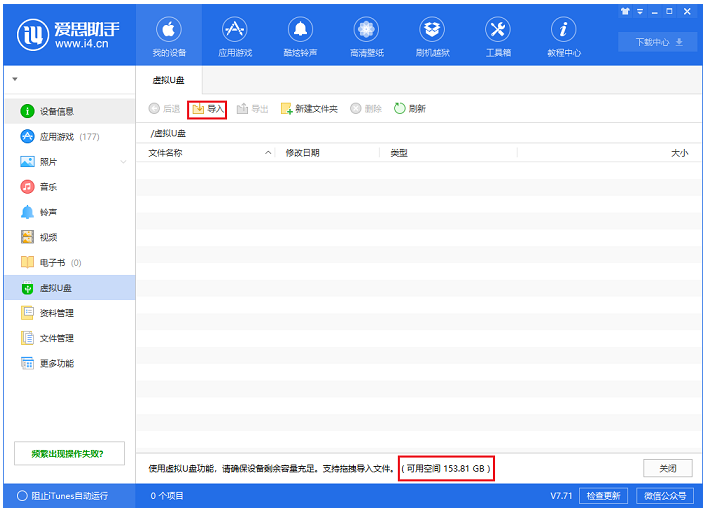
Task: Click 新建文件夹 to create a folder
Action: [309, 109]
